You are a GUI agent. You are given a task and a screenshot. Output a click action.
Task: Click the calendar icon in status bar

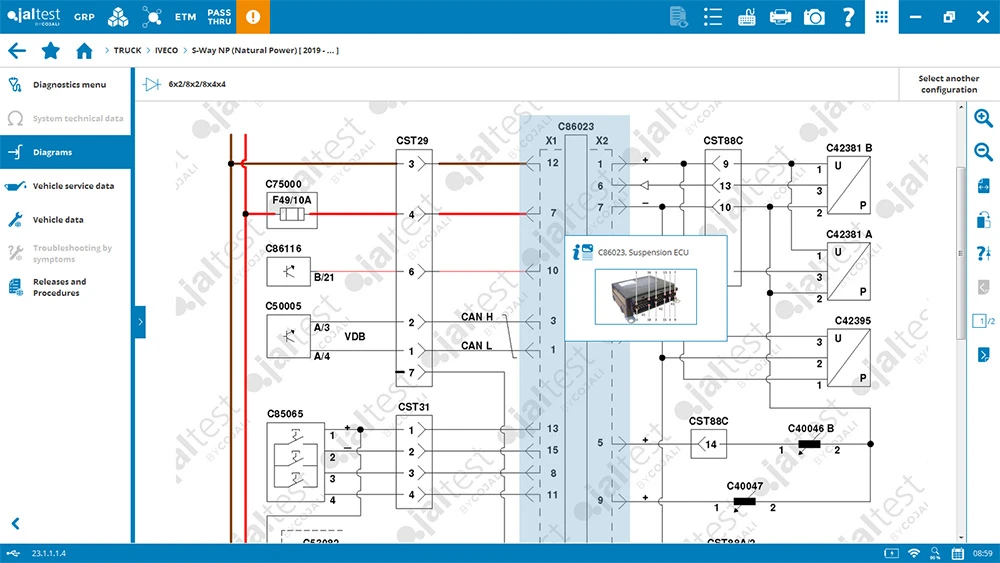click(957, 553)
